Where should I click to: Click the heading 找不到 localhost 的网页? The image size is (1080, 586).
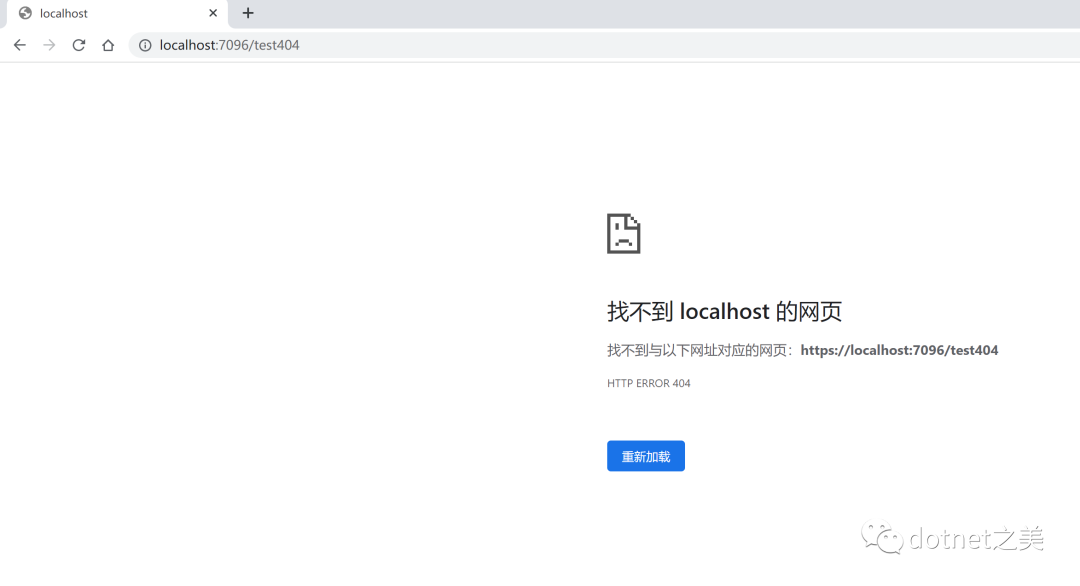pyautogui.click(x=724, y=311)
